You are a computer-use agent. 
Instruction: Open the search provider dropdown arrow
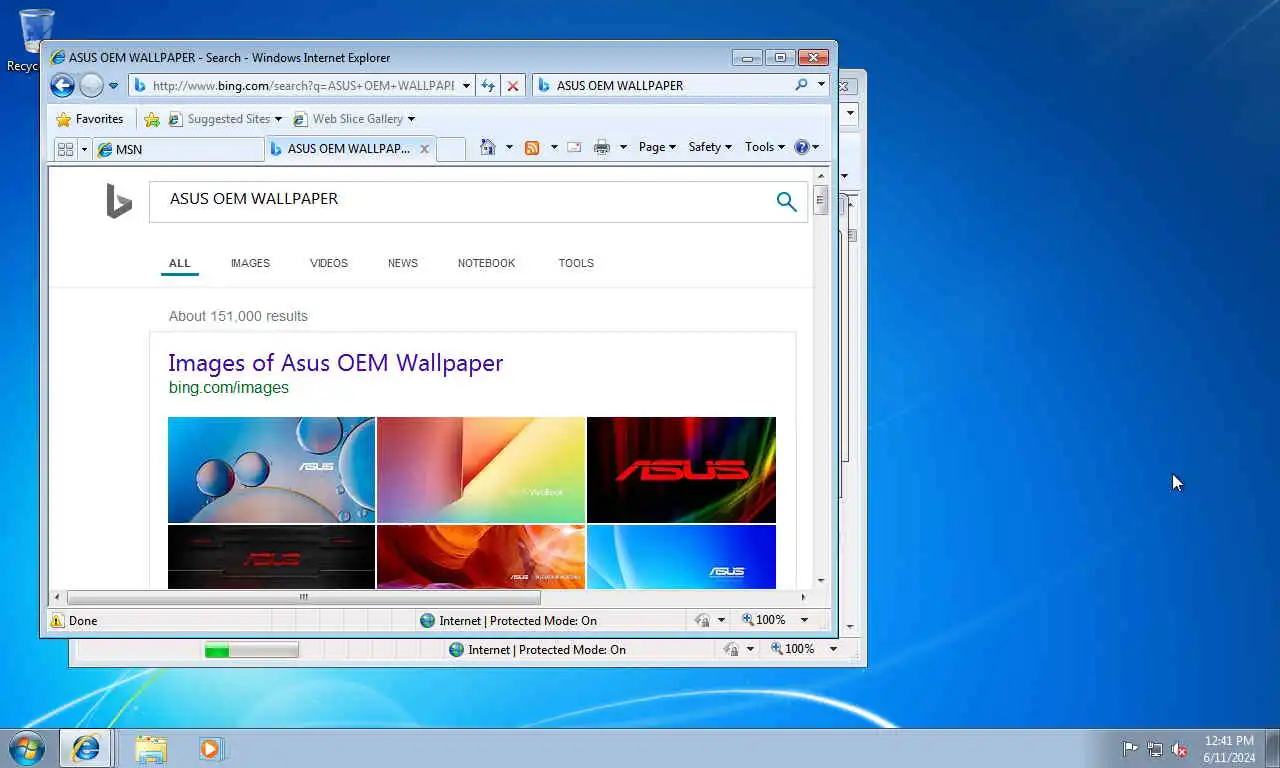point(821,85)
